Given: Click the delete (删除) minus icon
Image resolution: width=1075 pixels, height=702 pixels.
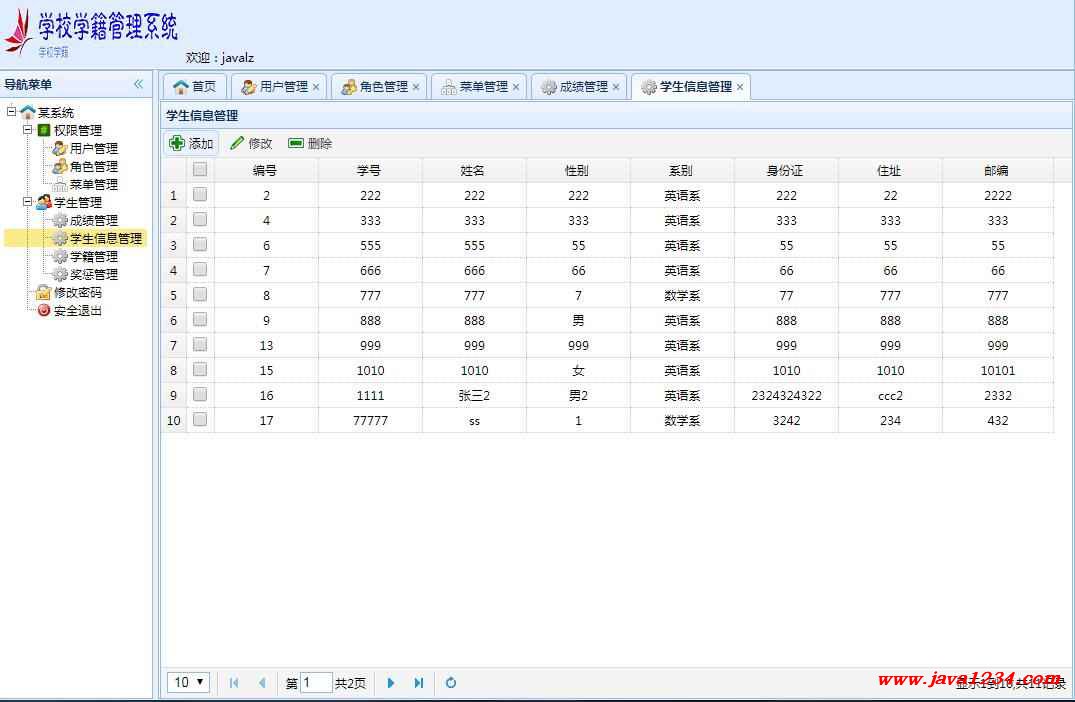Looking at the screenshot, I should tap(296, 143).
